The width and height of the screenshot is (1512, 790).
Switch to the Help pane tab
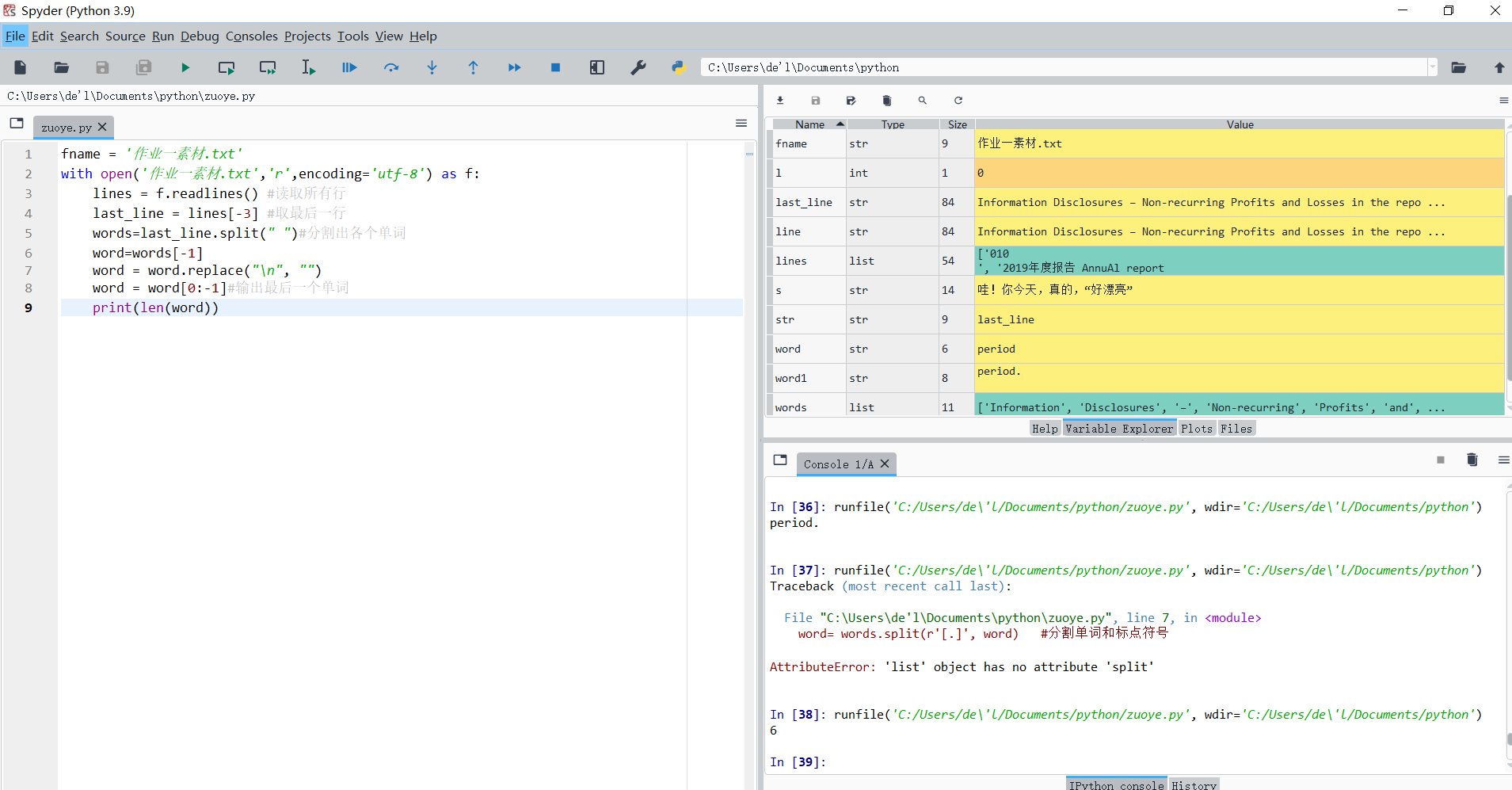(1045, 429)
